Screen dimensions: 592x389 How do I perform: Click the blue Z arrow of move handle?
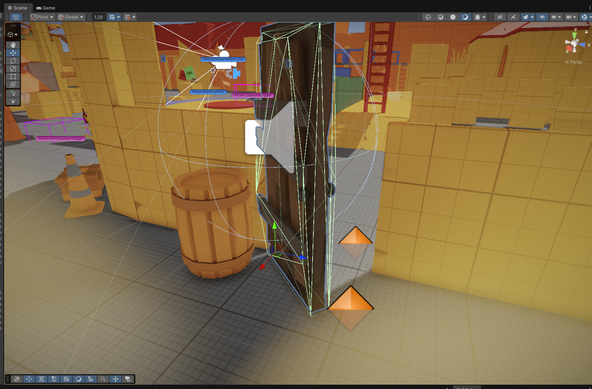tap(302, 258)
